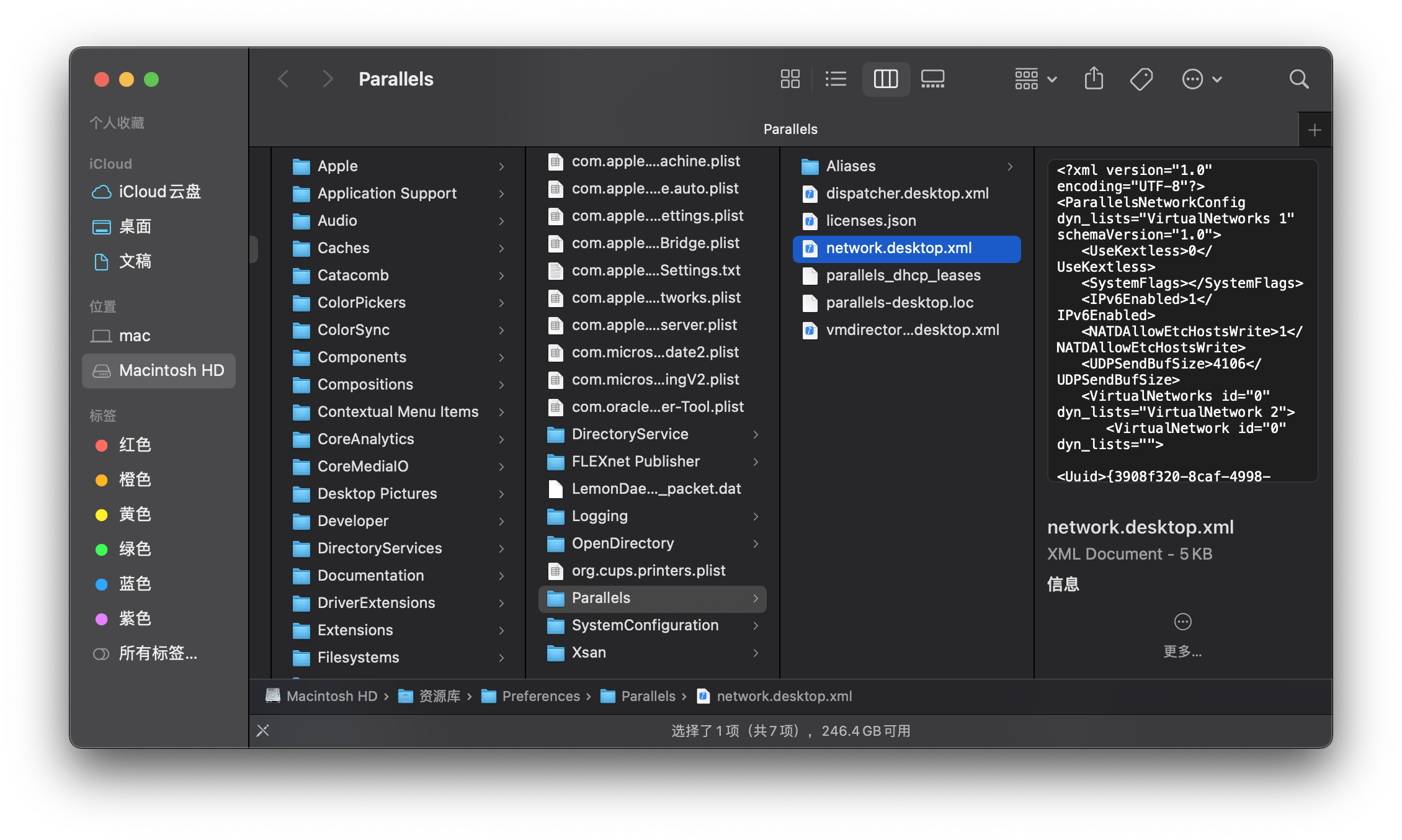Screen dimensions: 1402x840
Task: Open the Logging folder
Action: click(x=599, y=516)
